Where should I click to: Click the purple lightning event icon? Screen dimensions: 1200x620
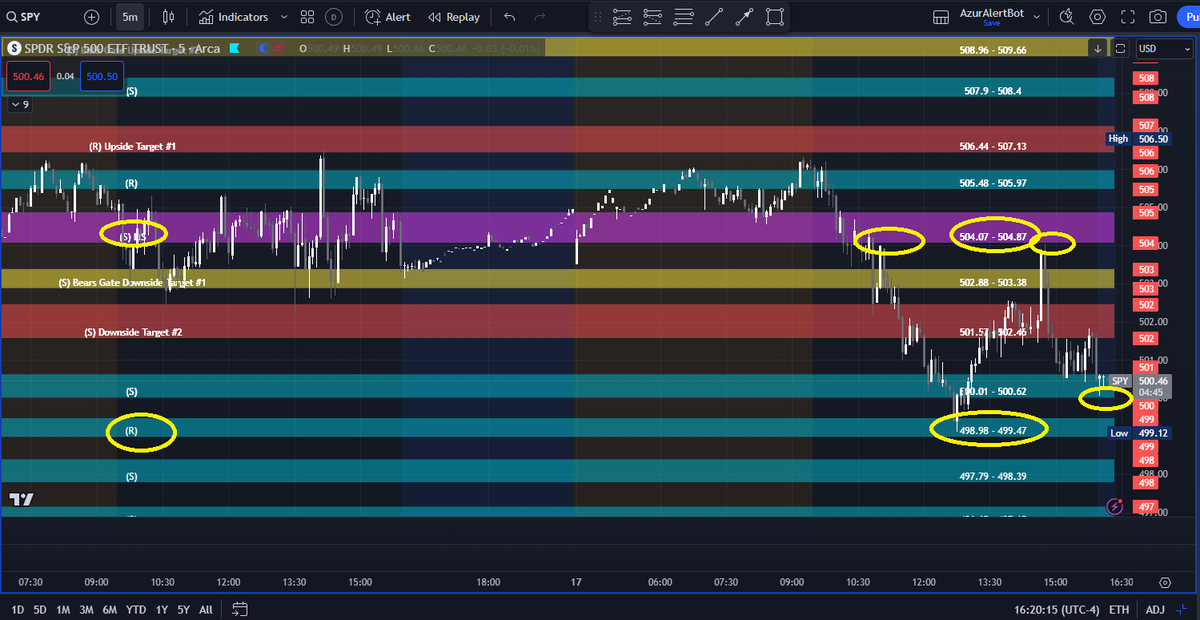click(x=1114, y=507)
